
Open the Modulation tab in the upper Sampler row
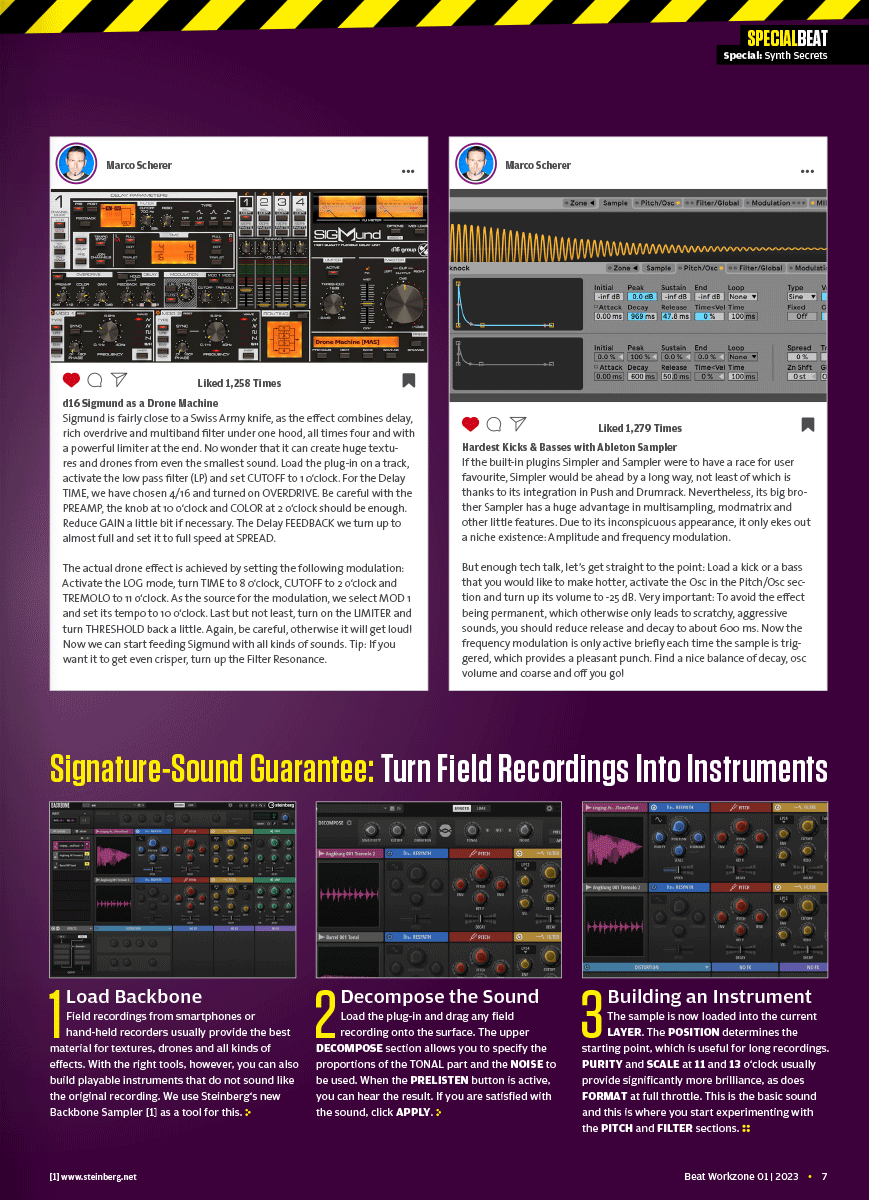click(776, 203)
